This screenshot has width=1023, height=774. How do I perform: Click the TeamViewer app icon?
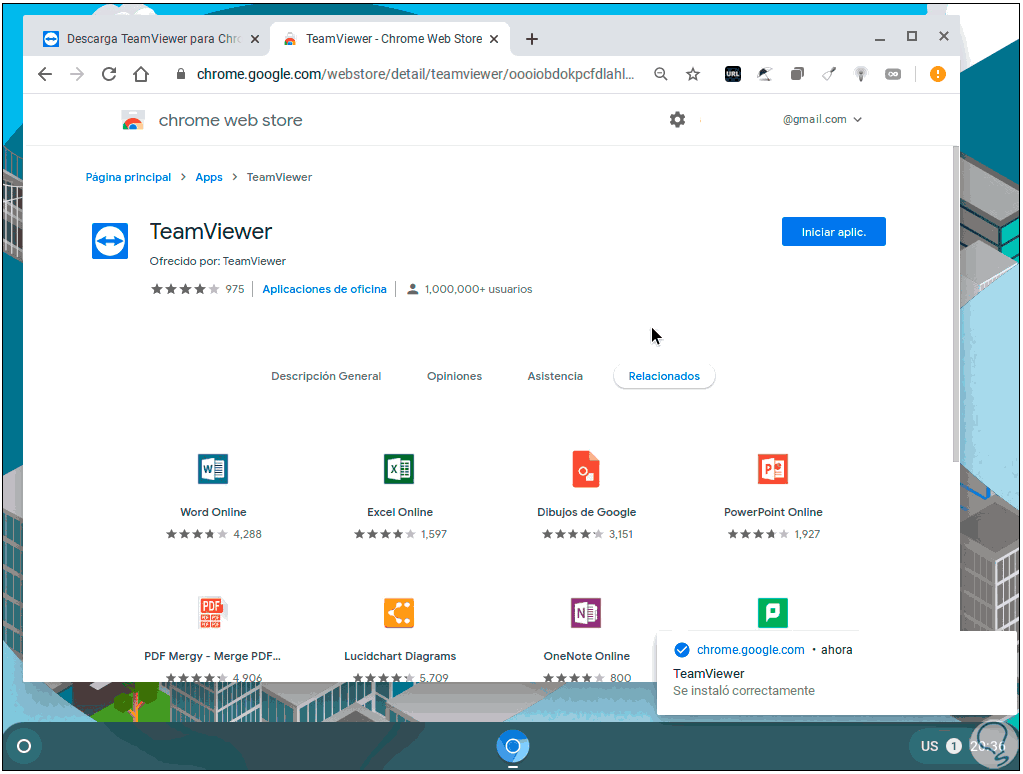(110, 241)
